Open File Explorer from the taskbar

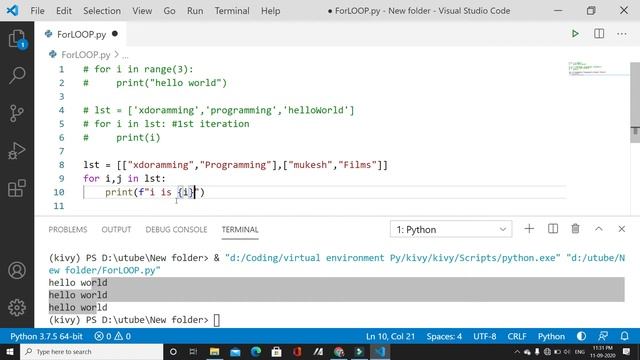pyautogui.click(x=214, y=352)
